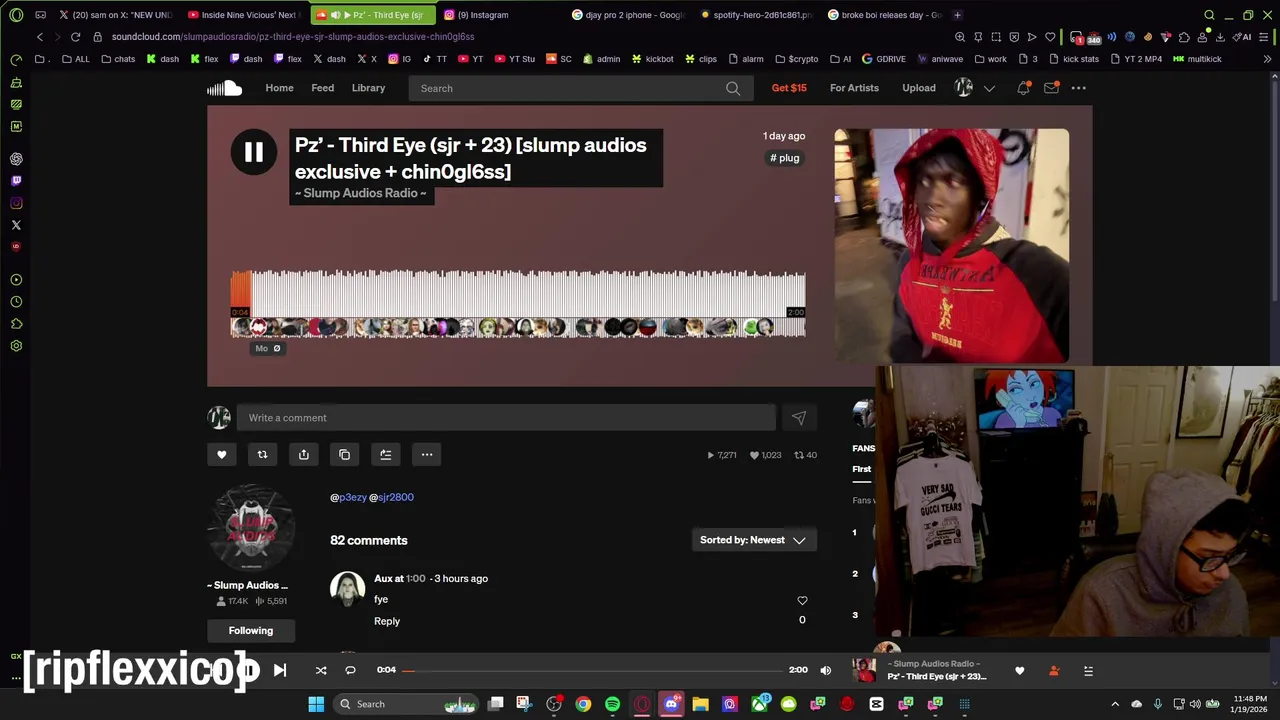
Task: Like the track with the heart button
Action: (222, 455)
